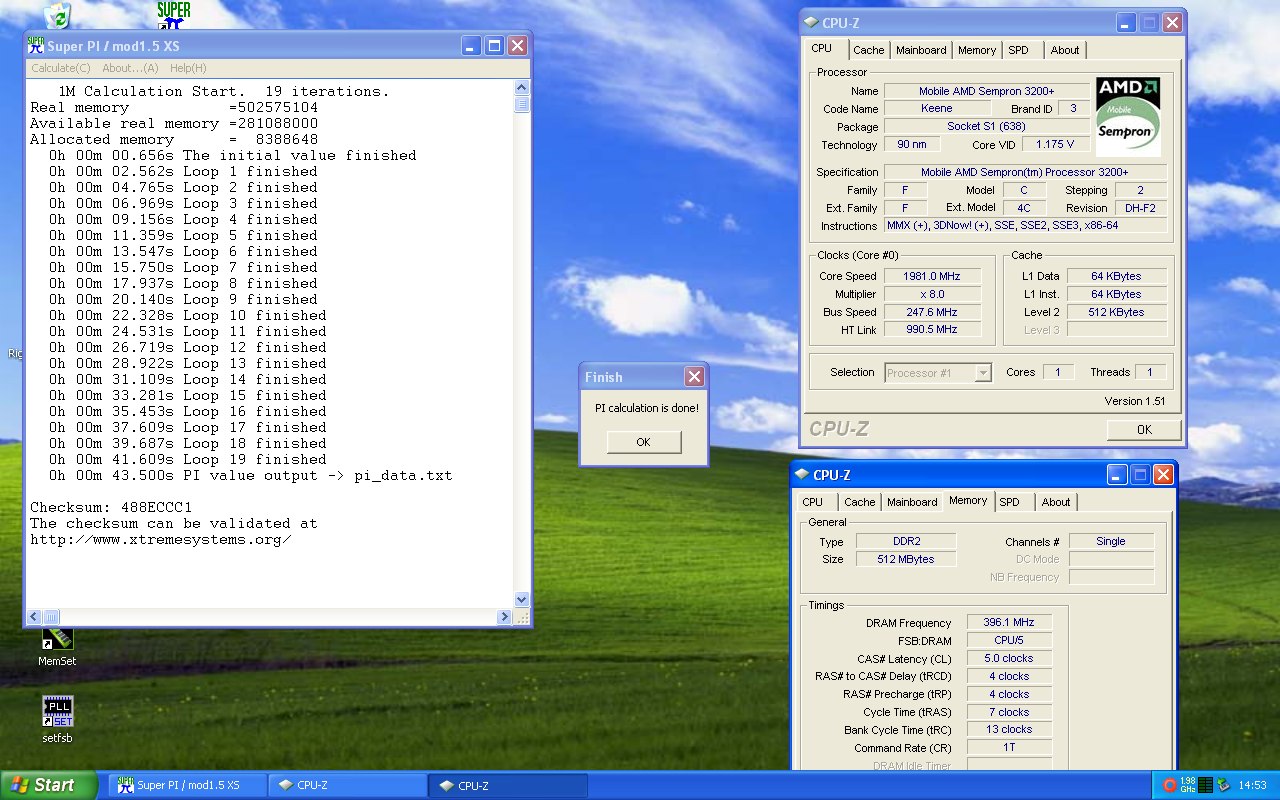1280x800 pixels.
Task: Open the Help(H) menu in Super PI
Action: (188, 68)
